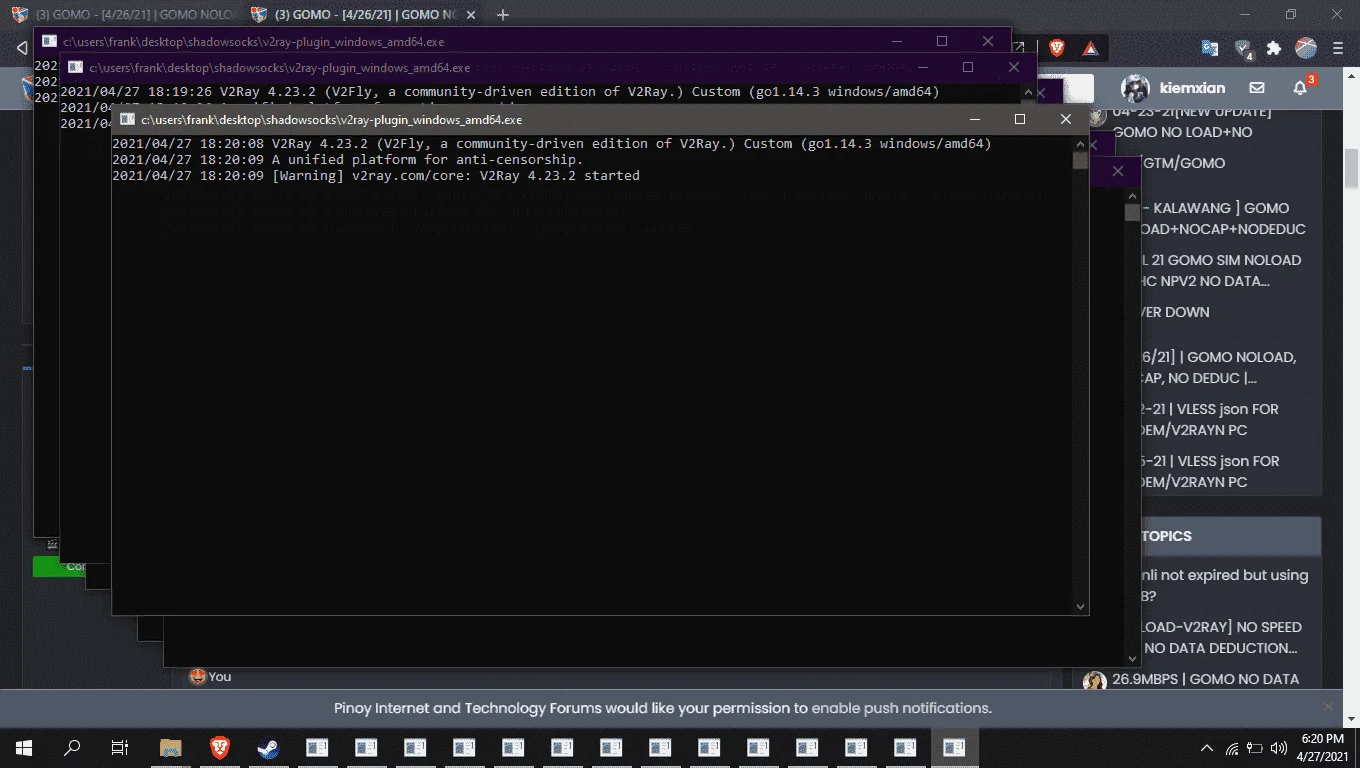Open the Extensions puzzle-piece menu
Image resolution: width=1360 pixels, height=768 pixels.
[x=1274, y=47]
